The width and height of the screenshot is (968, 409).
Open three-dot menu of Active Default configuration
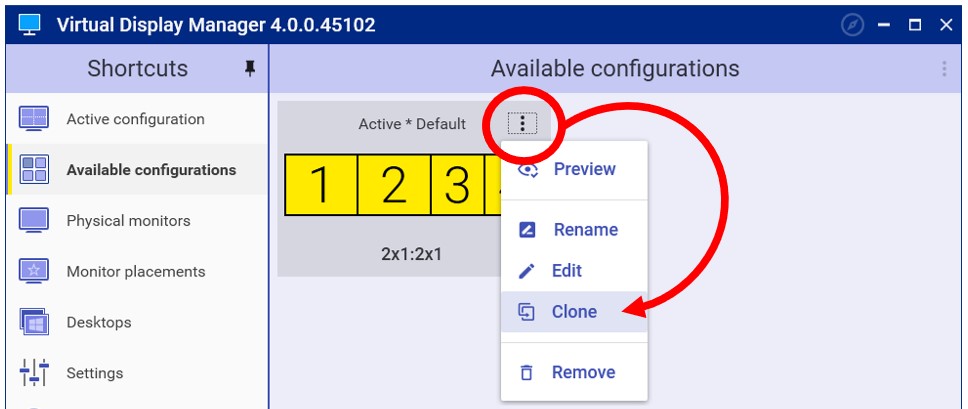click(x=522, y=124)
